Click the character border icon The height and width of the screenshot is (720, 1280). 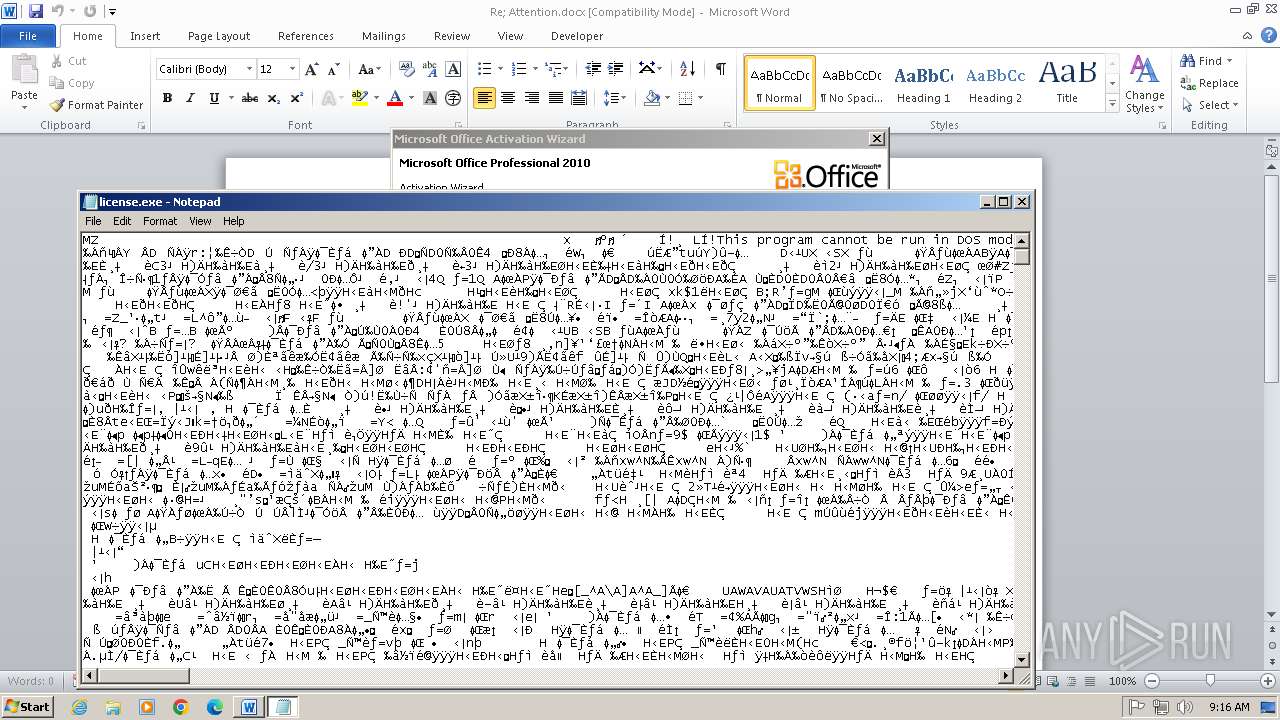(x=453, y=69)
